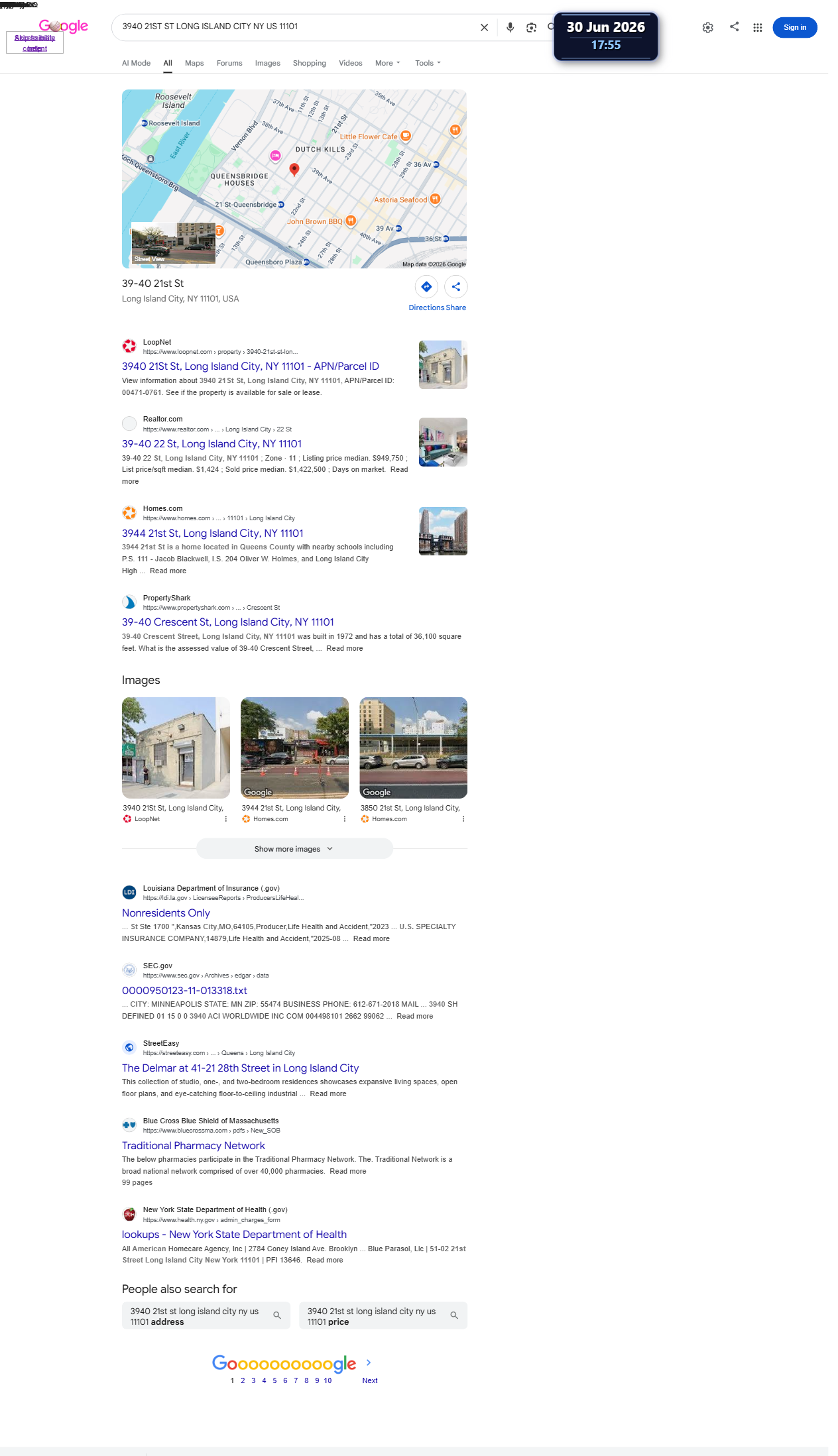Open the Nonresidents Only result
The height and width of the screenshot is (1456, 838).
click(166, 913)
